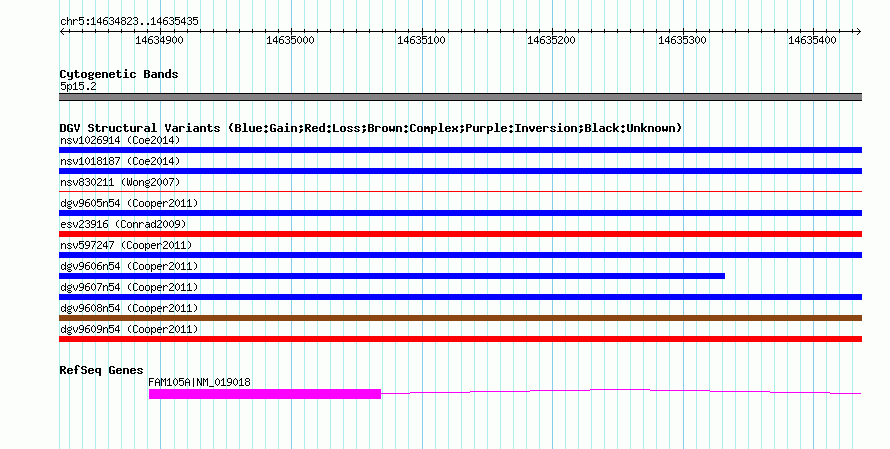Open the dgv9605n54 (Cooper2011) blue bar
The width and height of the screenshot is (890, 449).
pyautogui.click(x=460, y=213)
